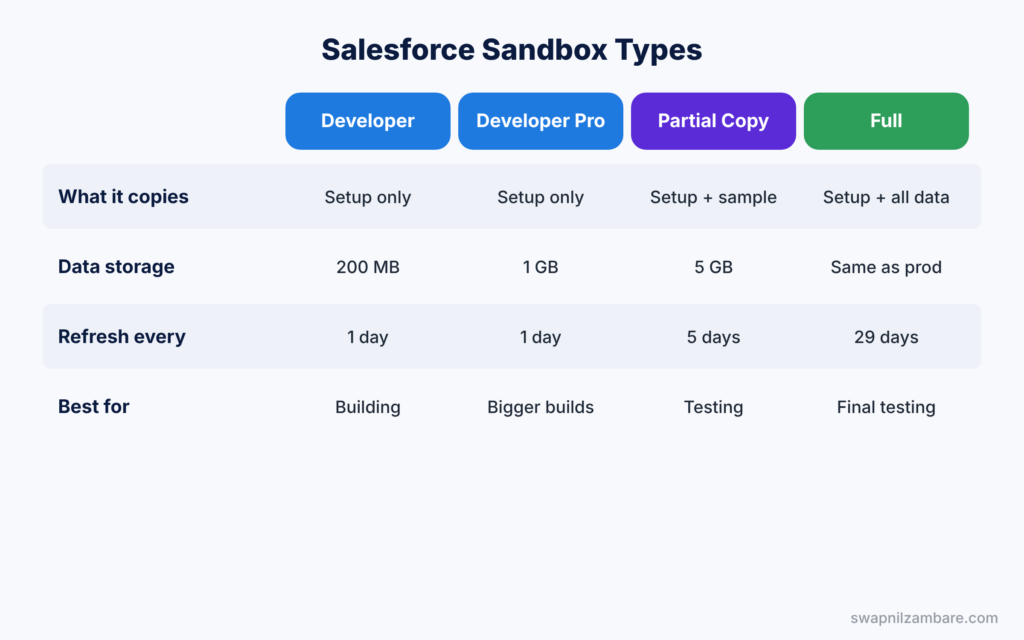The image size is (1024, 640).
Task: Click '1 day' refresh under Developer Pro
Action: coord(541,337)
